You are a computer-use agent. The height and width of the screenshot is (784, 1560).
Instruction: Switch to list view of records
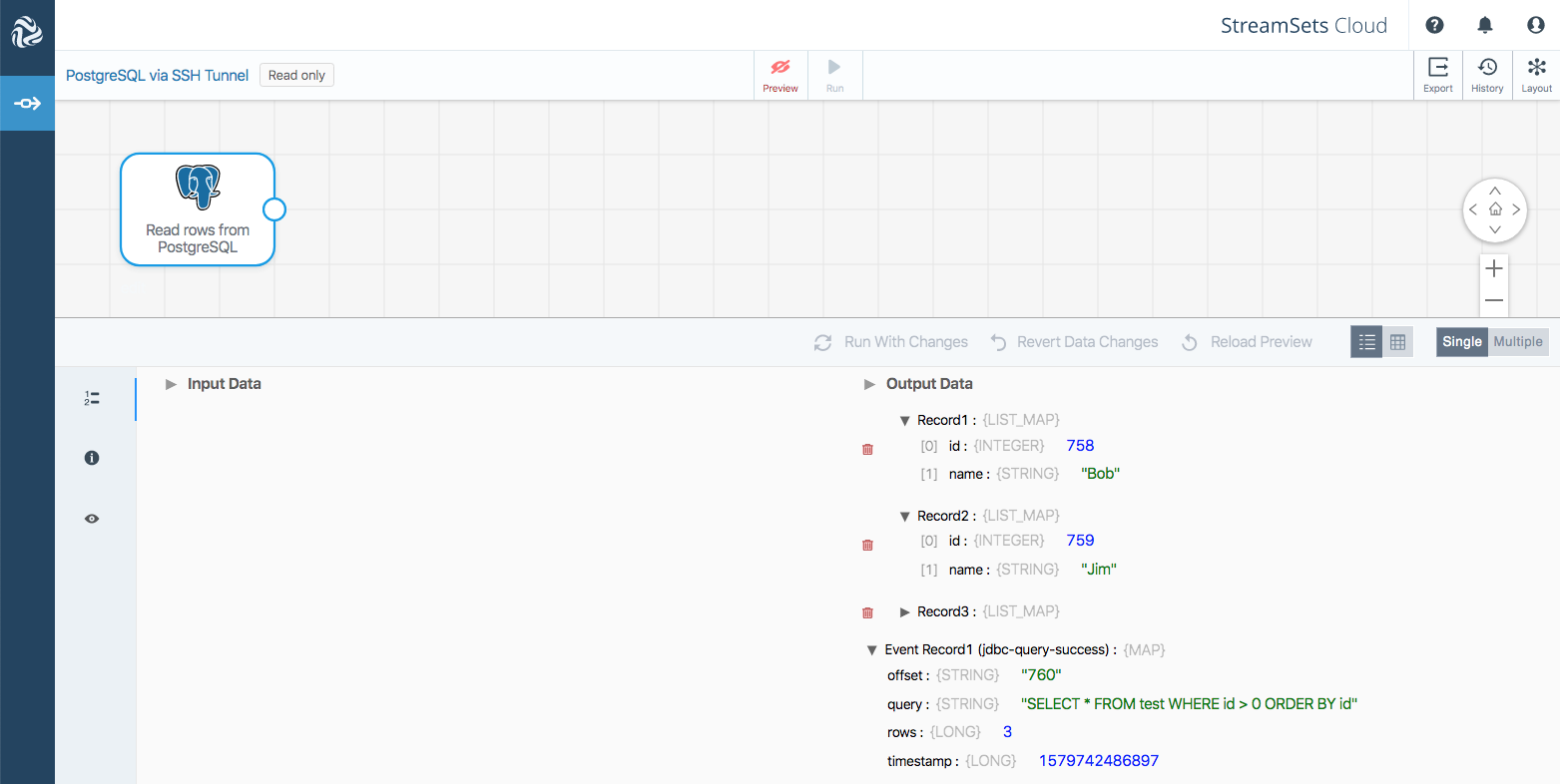pos(1367,342)
